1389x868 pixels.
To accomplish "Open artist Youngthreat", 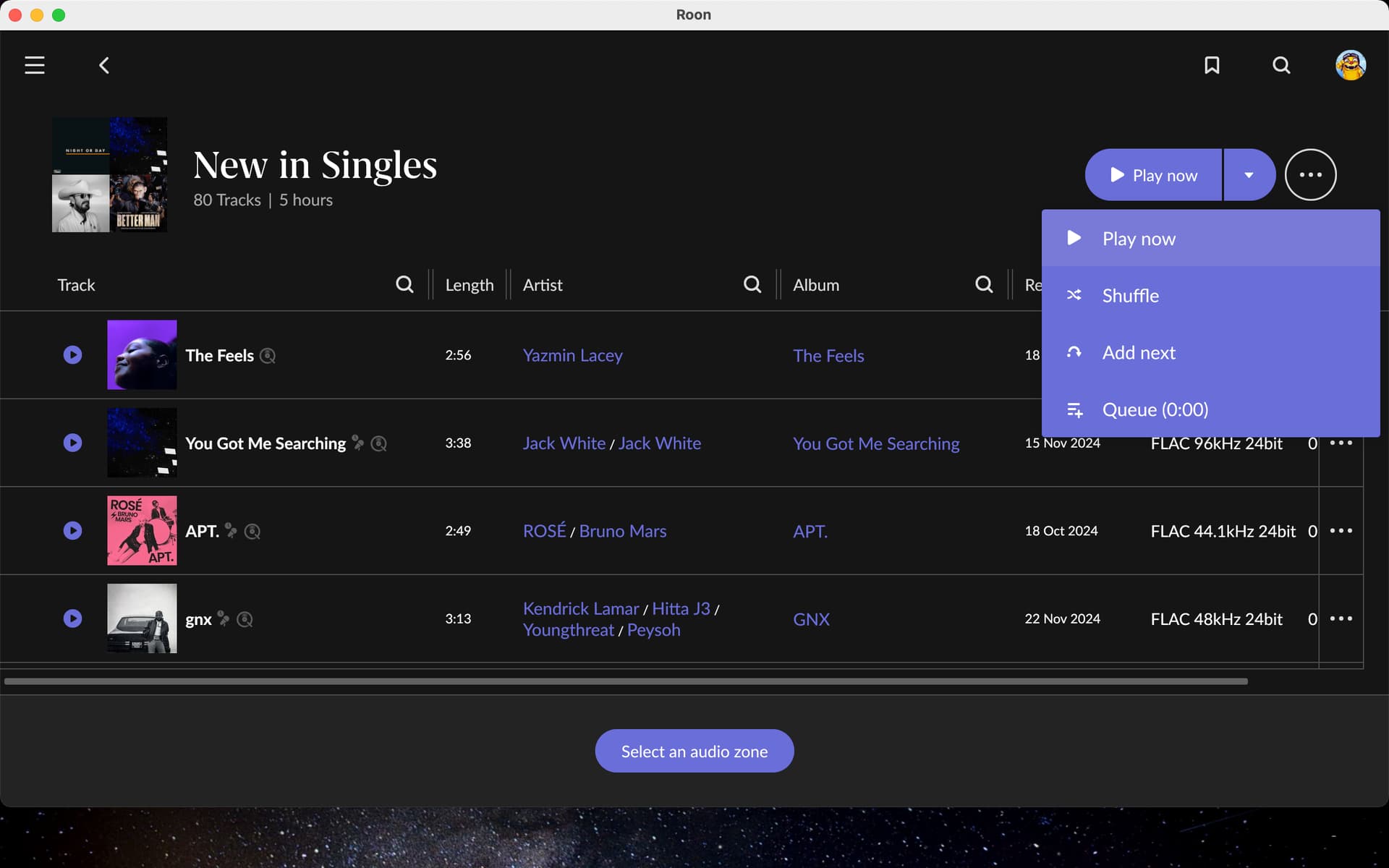I will (x=569, y=629).
